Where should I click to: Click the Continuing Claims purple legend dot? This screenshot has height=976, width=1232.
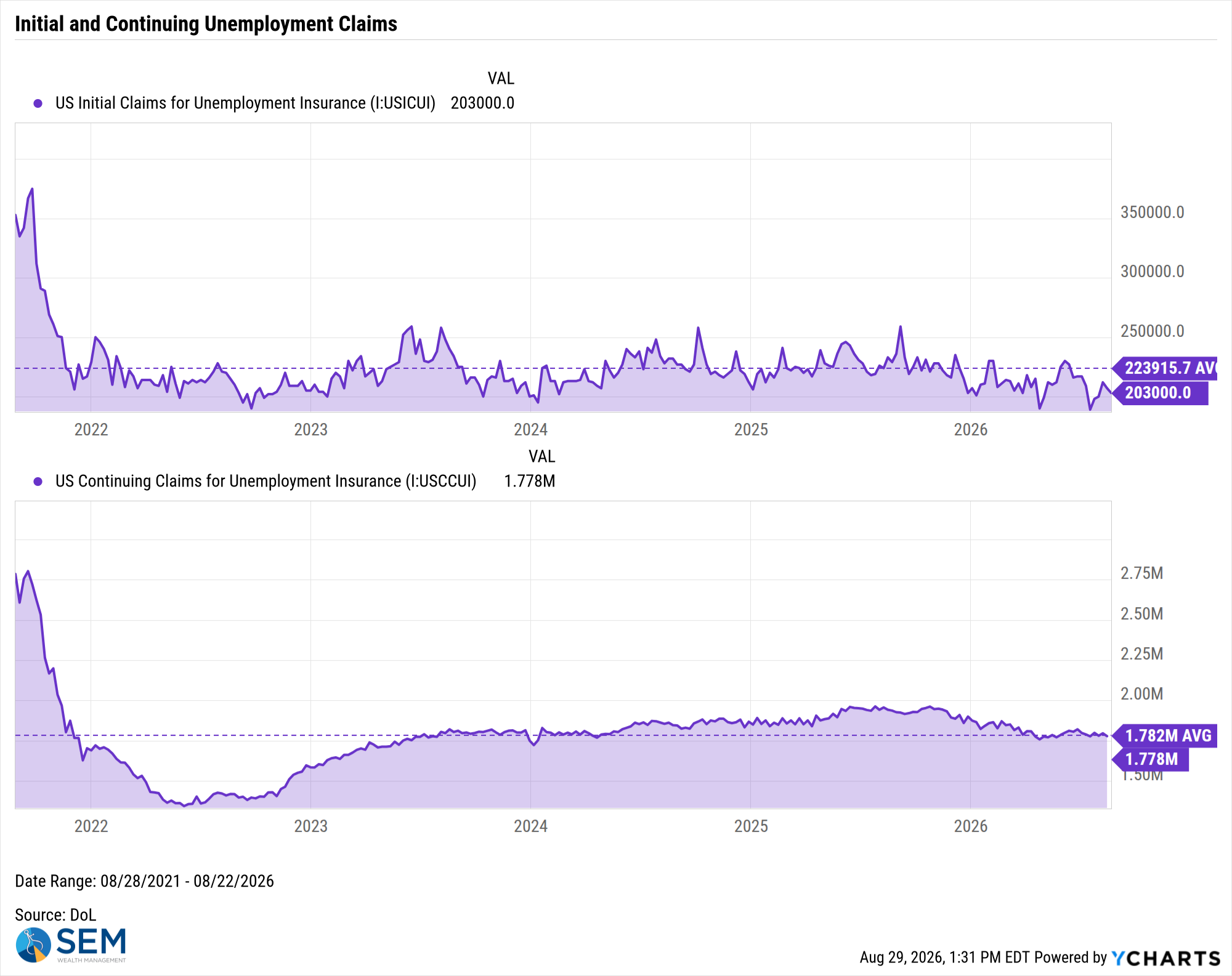click(x=38, y=482)
